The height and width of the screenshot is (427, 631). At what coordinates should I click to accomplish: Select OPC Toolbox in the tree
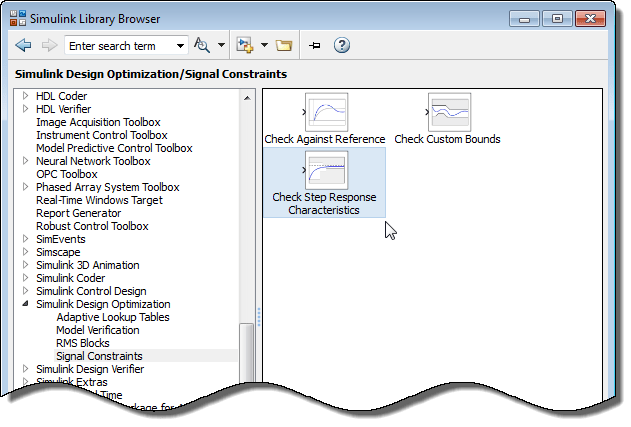(x=67, y=174)
